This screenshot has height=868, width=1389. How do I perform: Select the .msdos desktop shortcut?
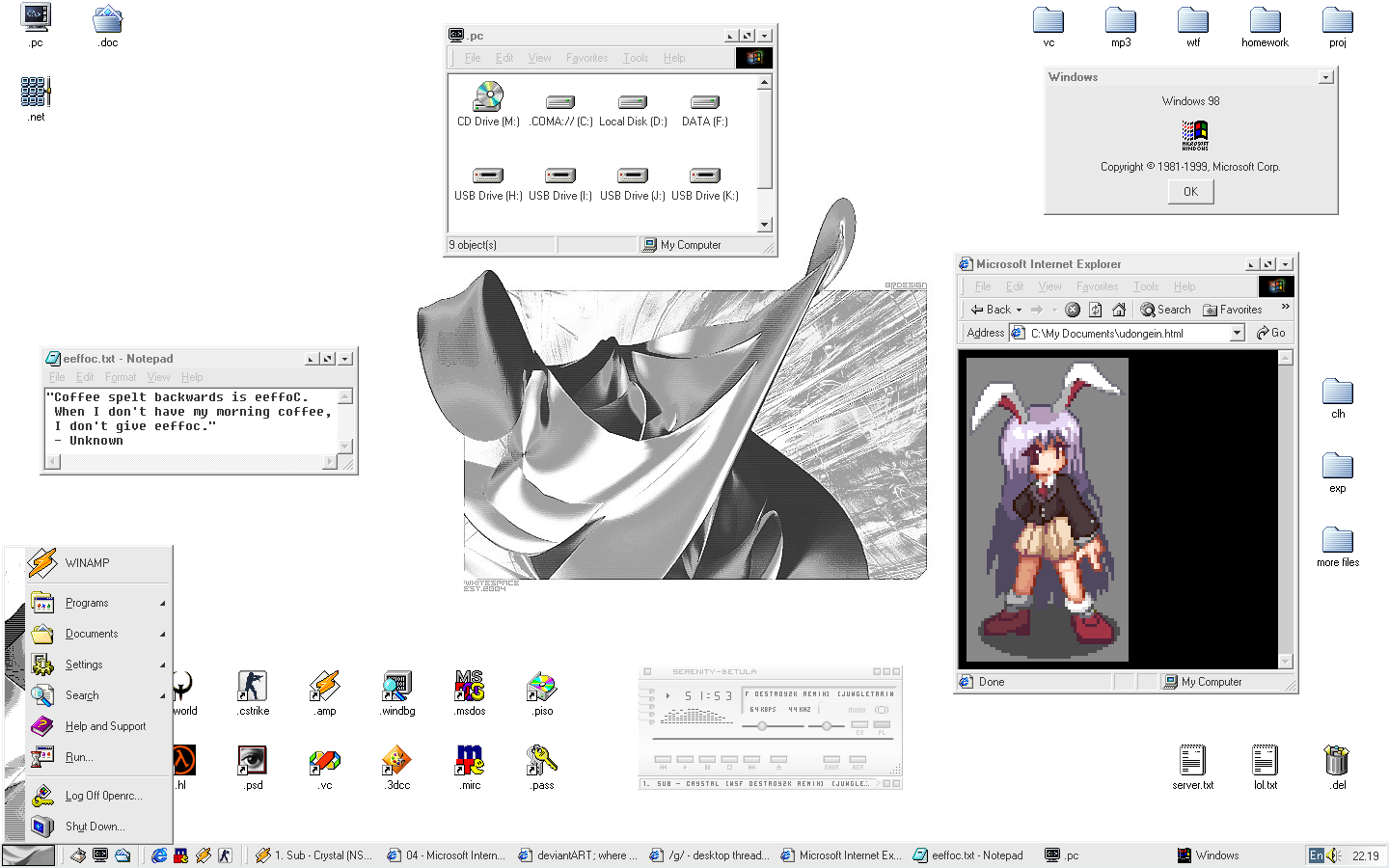(470, 693)
